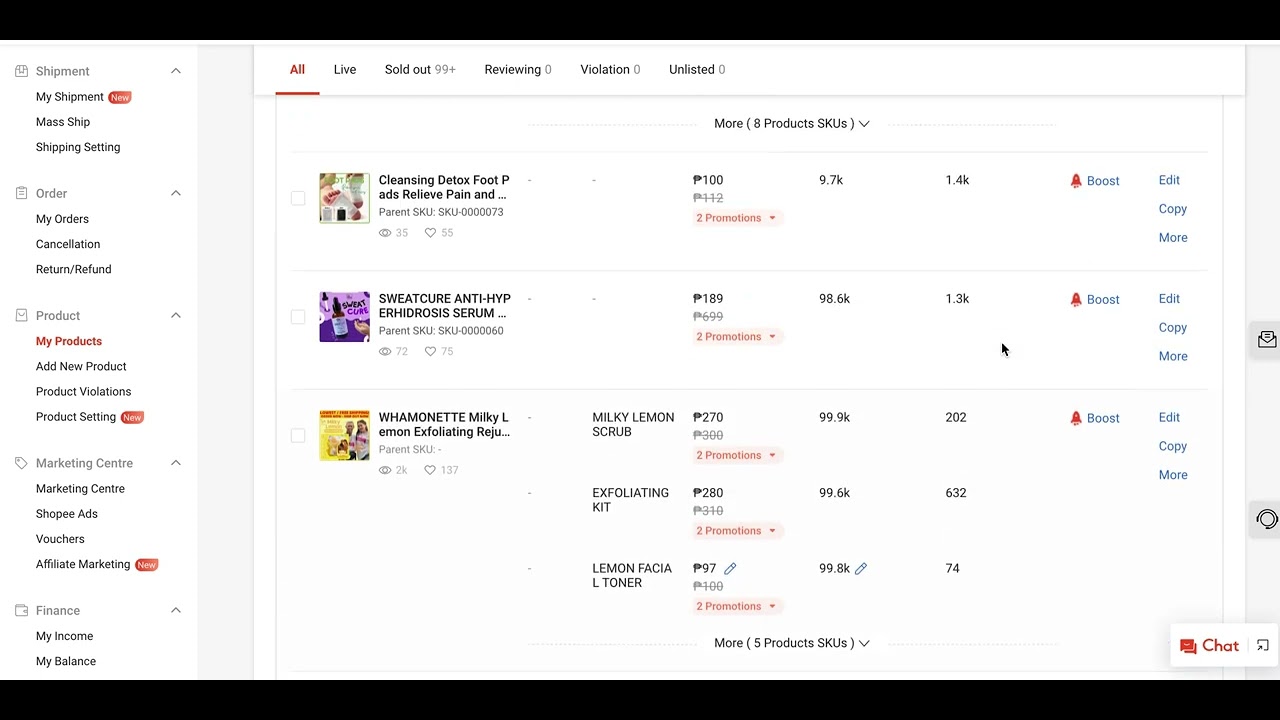Edit the Cleansing Detox Foot Pads product
Image resolution: width=1280 pixels, height=720 pixels.
click(1169, 180)
